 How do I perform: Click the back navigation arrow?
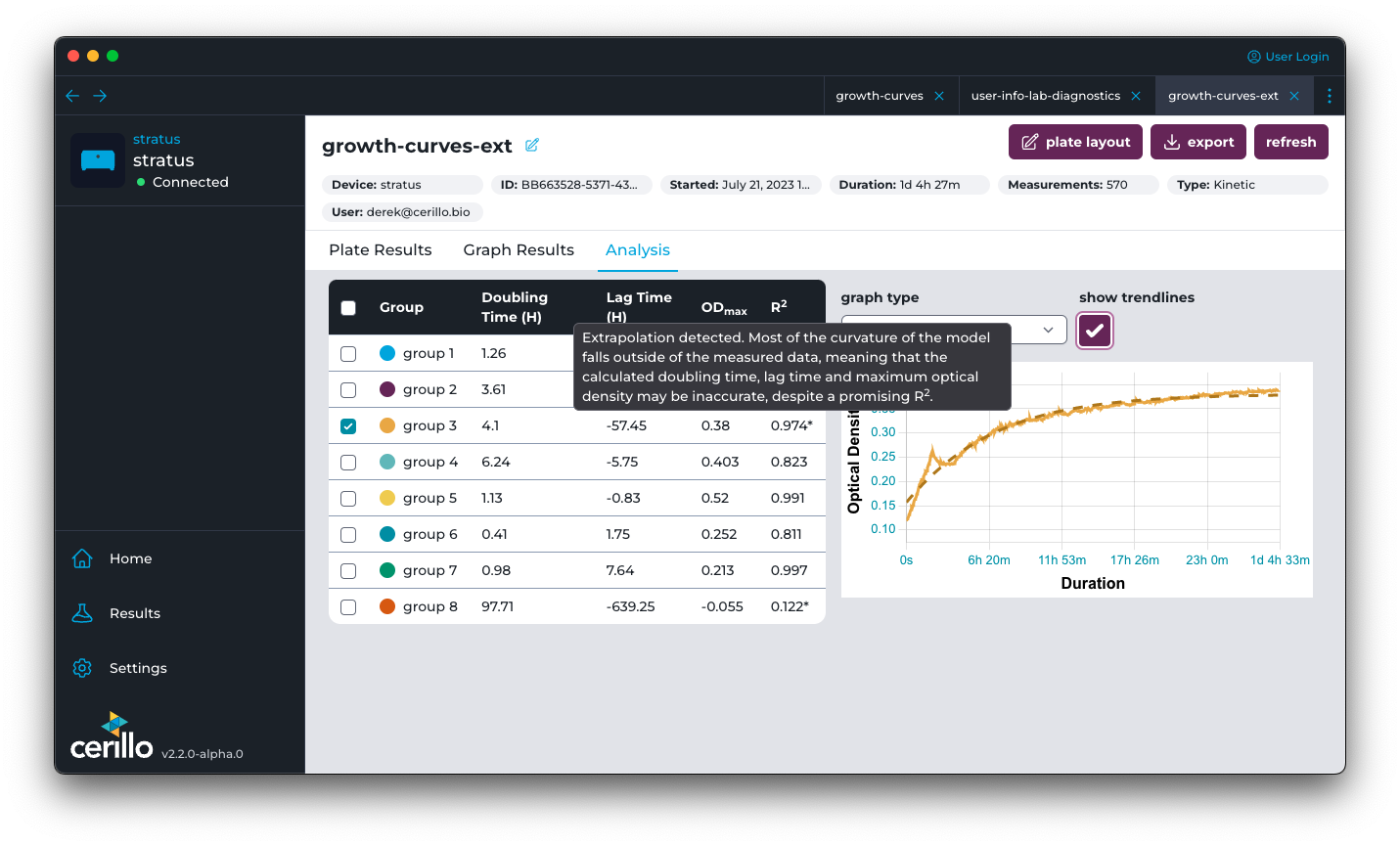72,96
